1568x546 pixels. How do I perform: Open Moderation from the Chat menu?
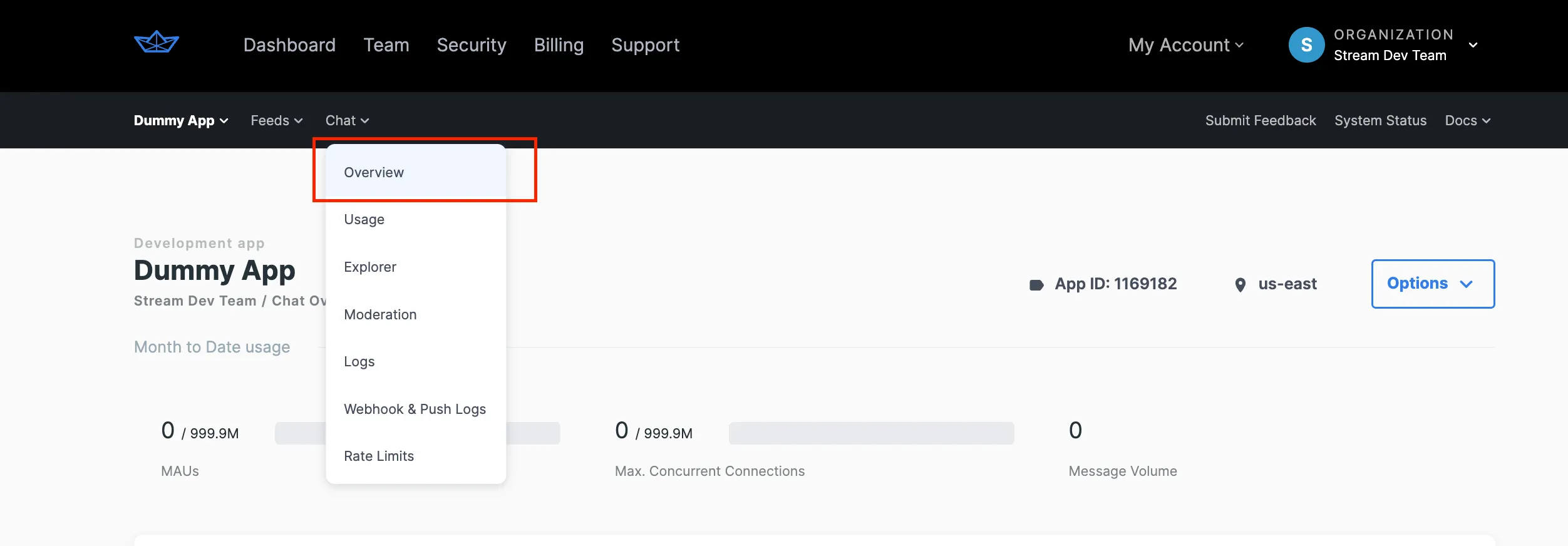tap(380, 314)
